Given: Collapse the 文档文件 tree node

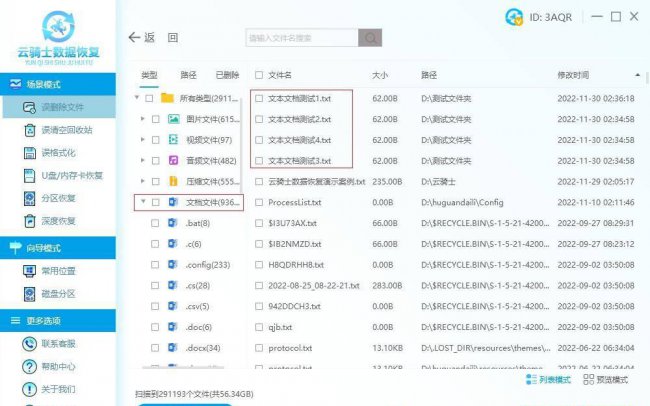Looking at the screenshot, I should point(143,202).
